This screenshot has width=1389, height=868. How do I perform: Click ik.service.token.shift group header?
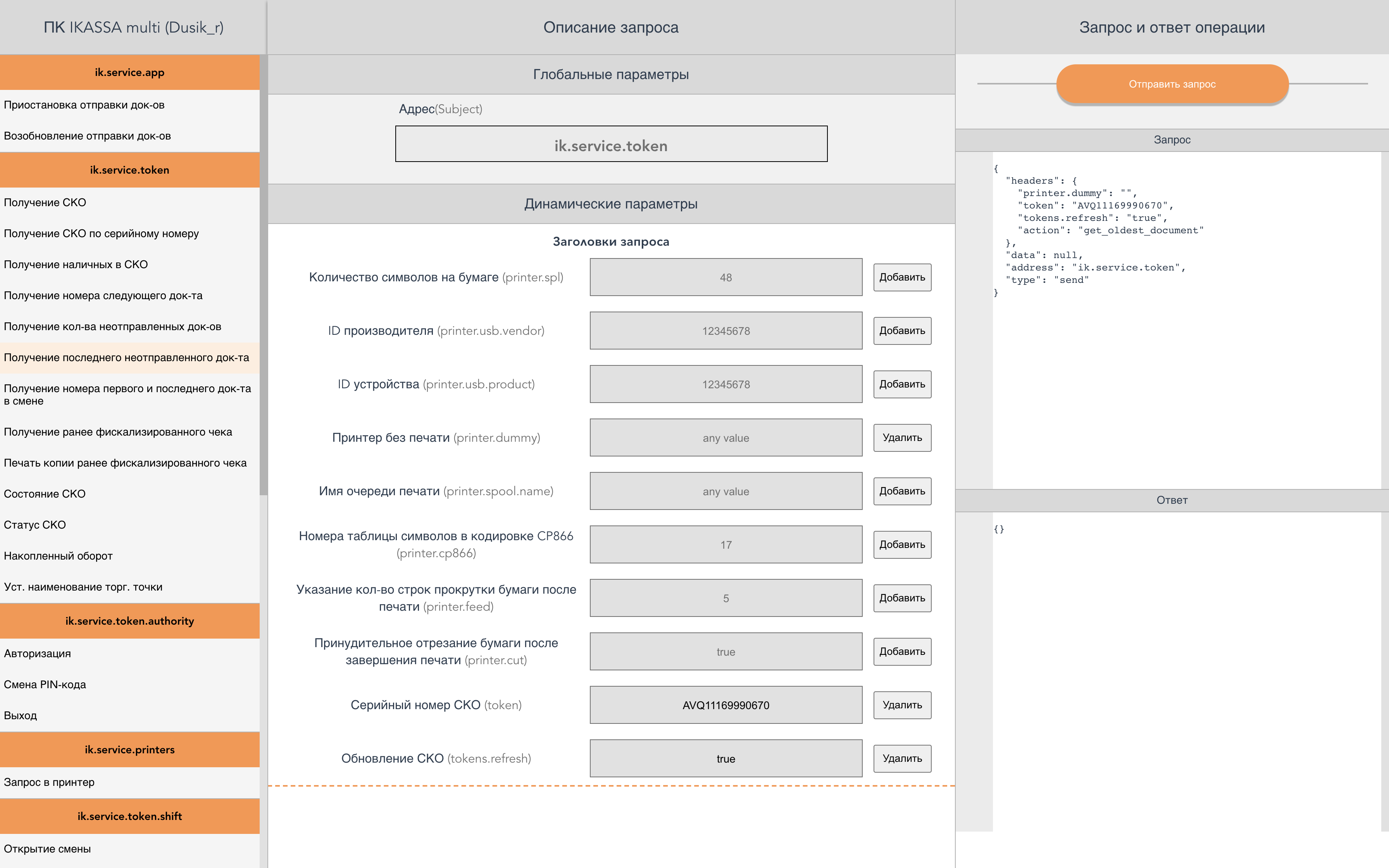click(x=130, y=816)
